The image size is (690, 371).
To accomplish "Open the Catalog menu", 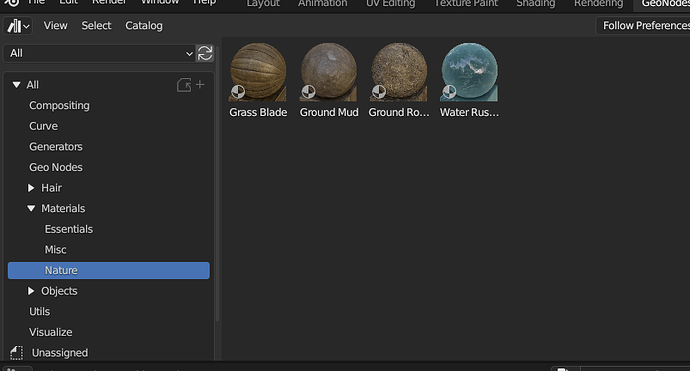I will click(x=144, y=26).
